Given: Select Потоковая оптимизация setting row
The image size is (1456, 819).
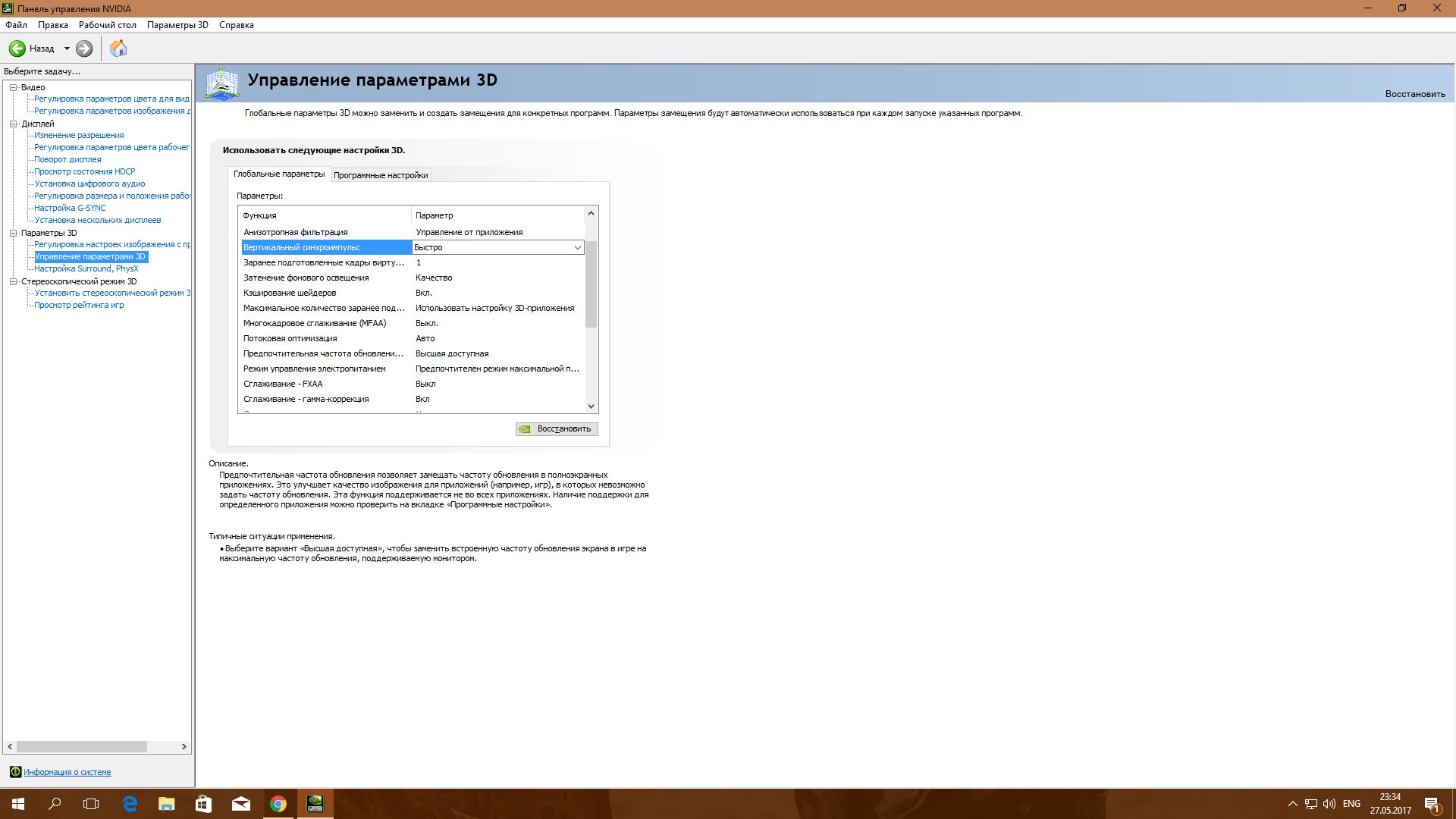Looking at the screenshot, I should 413,338.
